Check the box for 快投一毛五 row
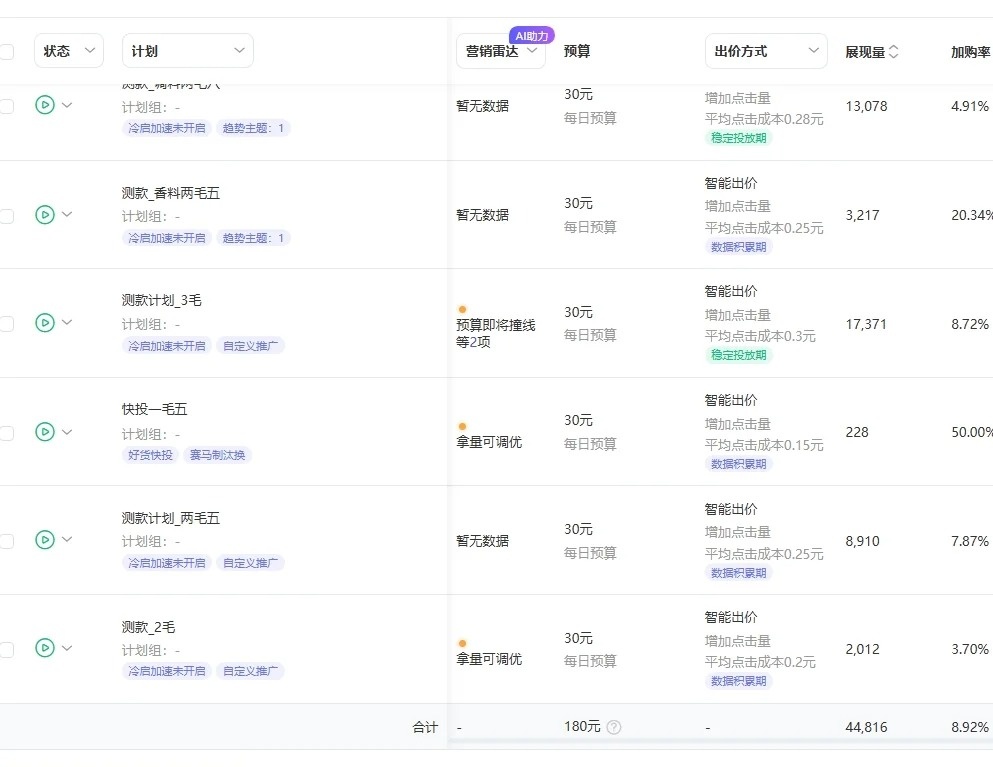 click(6, 433)
